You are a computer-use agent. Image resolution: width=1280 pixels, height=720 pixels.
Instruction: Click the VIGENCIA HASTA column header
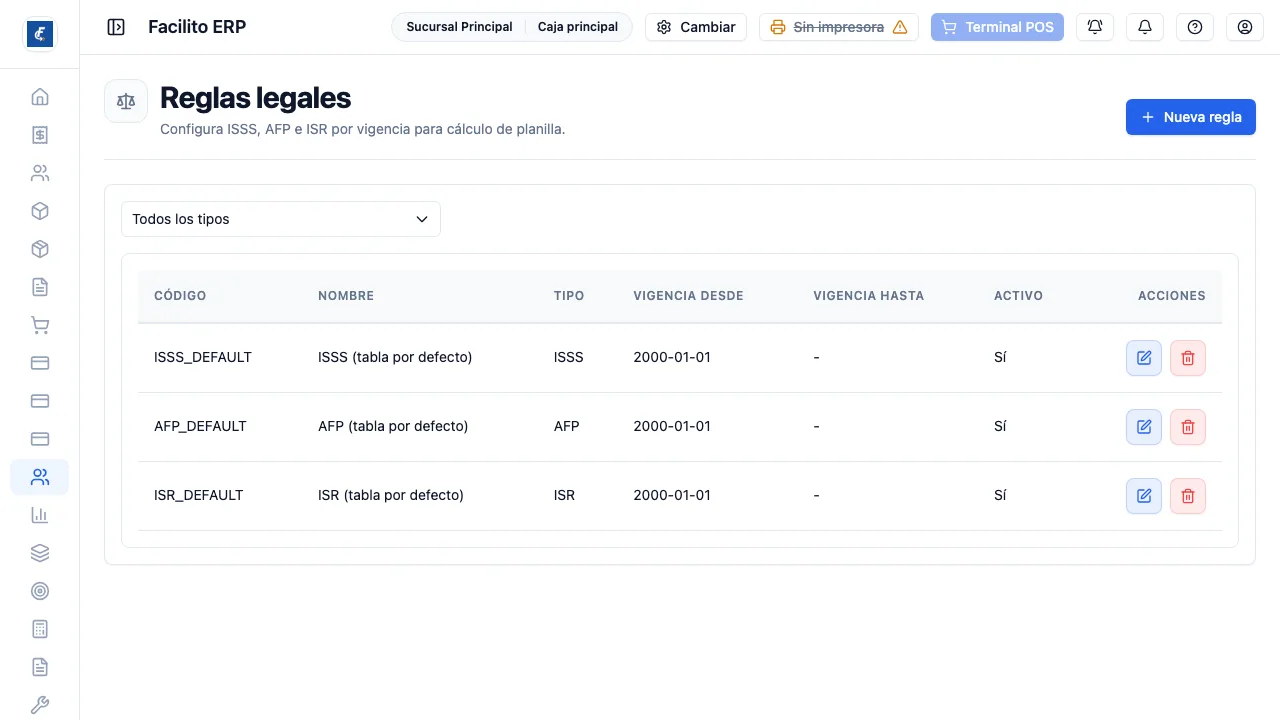click(x=869, y=296)
